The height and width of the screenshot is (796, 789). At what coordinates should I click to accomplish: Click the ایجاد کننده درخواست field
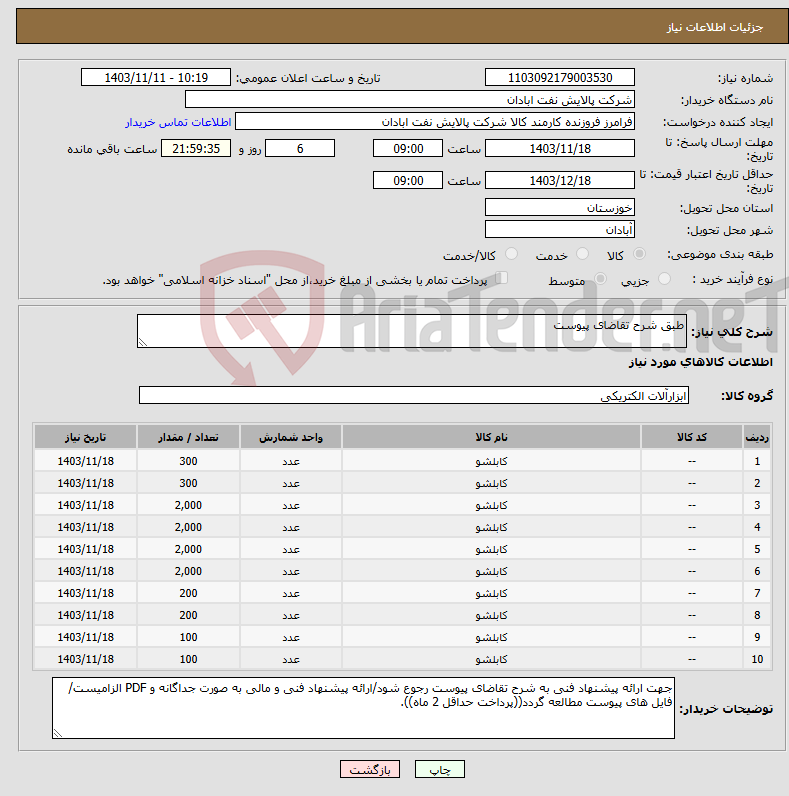point(435,122)
